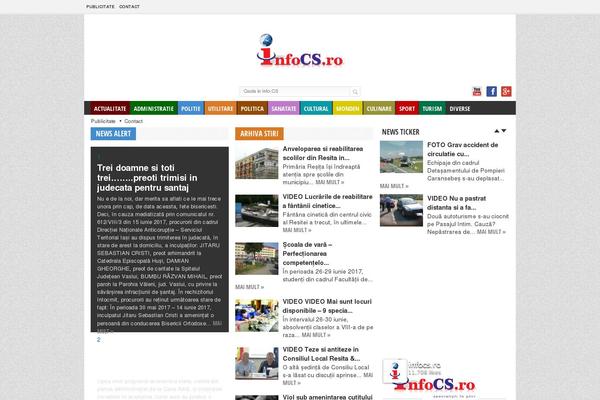
Task: Open the POLITICA menu item
Action: (252, 109)
